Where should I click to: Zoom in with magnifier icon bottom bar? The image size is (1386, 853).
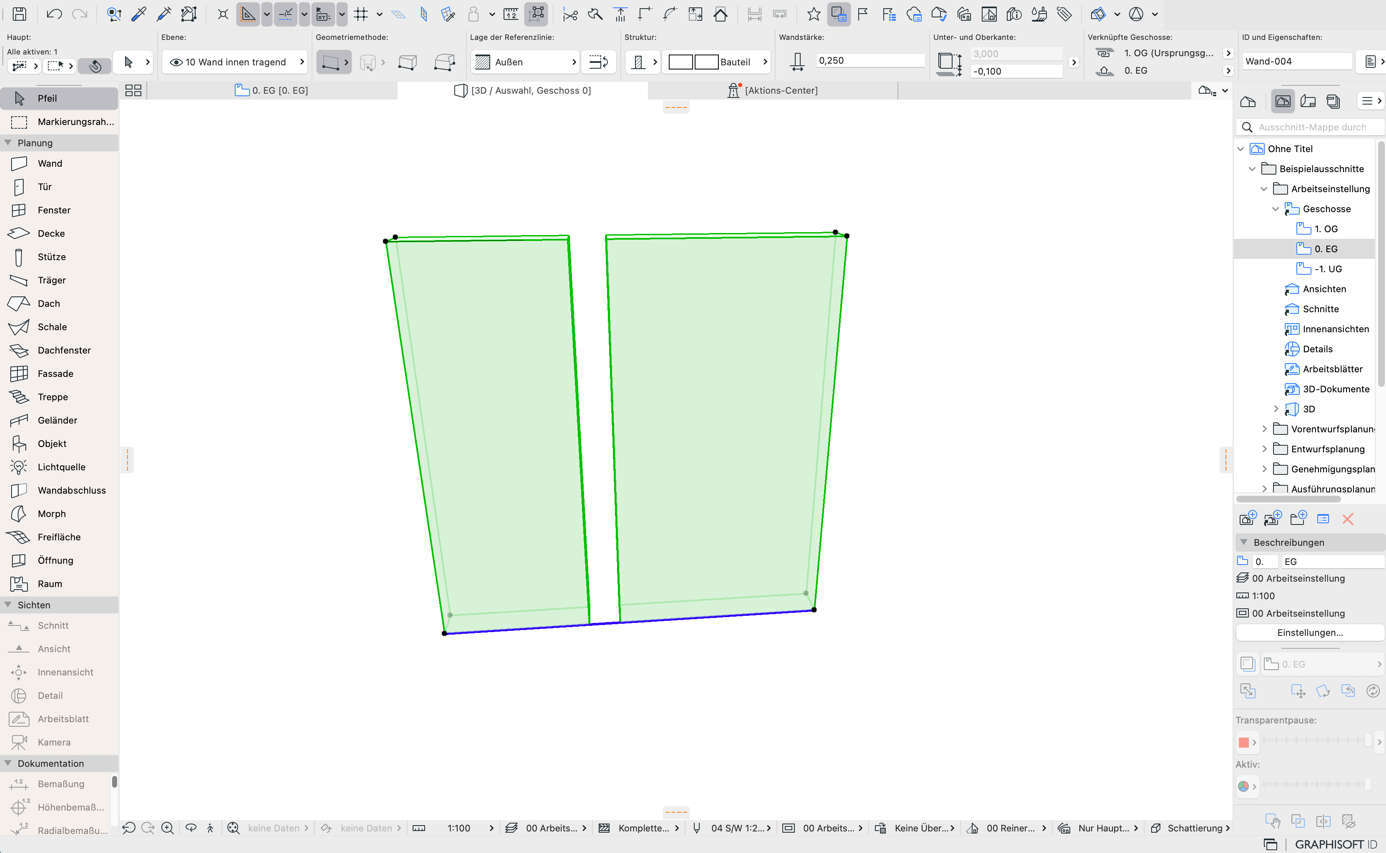coord(168,828)
